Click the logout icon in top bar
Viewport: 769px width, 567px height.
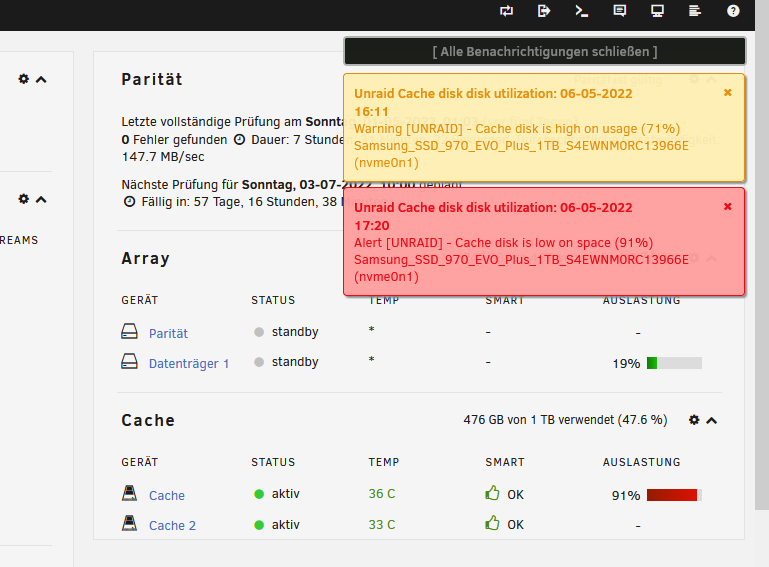click(544, 11)
